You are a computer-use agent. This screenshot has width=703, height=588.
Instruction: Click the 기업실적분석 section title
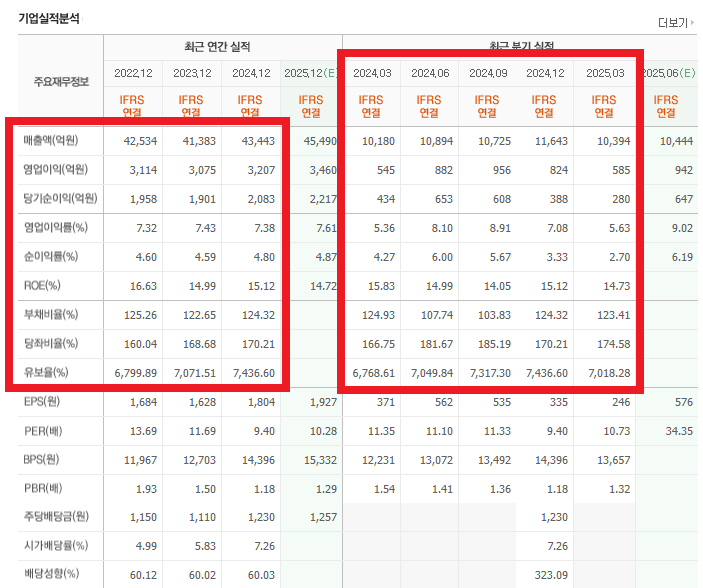tap(49, 18)
